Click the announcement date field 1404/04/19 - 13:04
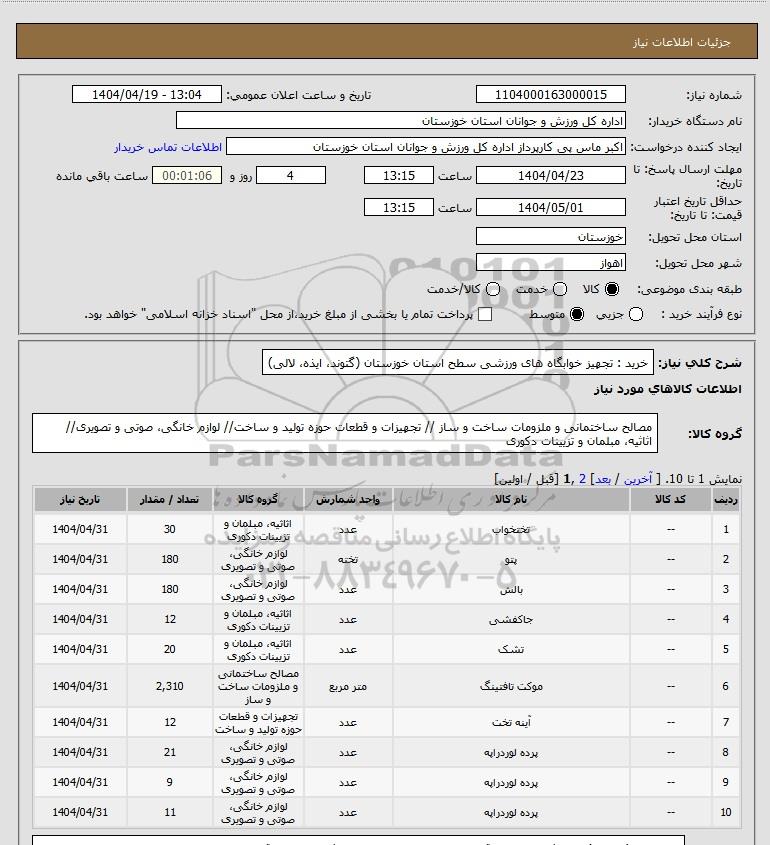The width and height of the screenshot is (770, 845). (147, 94)
